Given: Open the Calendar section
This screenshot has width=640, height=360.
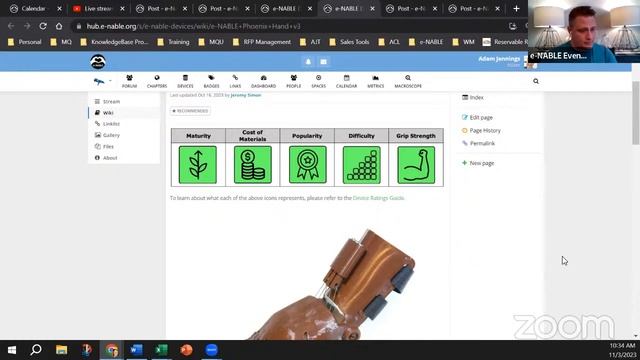Looking at the screenshot, I should 347,82.
